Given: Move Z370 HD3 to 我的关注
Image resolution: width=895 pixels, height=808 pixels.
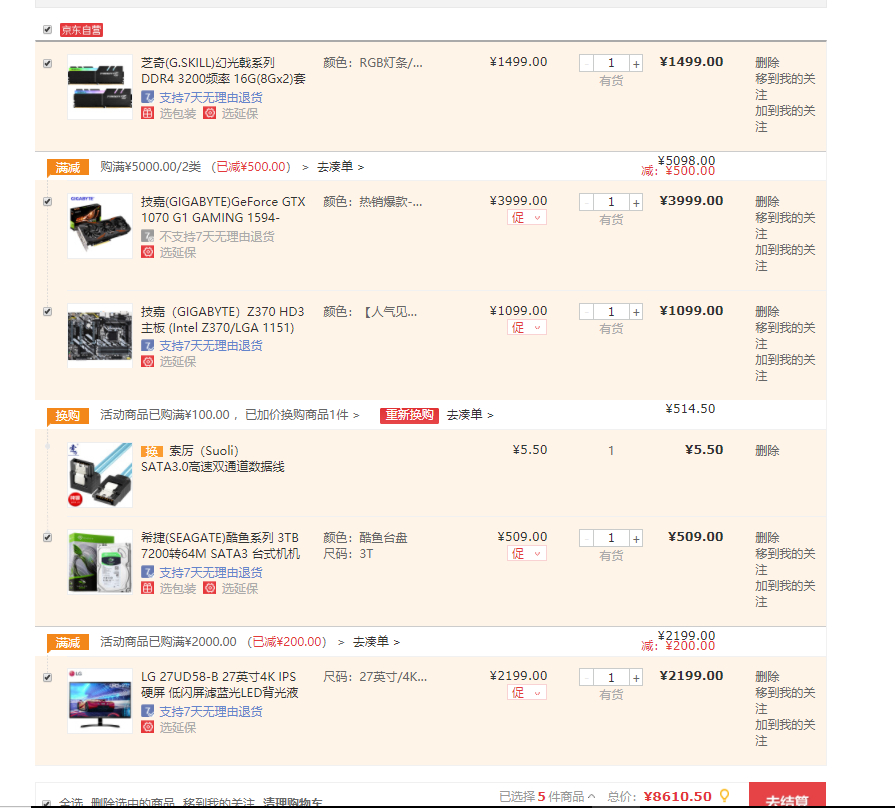Looking at the screenshot, I should [x=785, y=336].
